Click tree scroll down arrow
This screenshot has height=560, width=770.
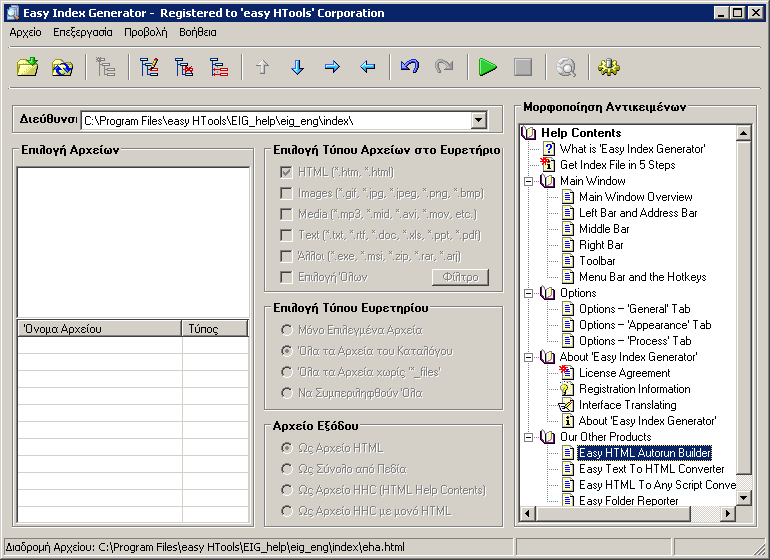[743, 498]
